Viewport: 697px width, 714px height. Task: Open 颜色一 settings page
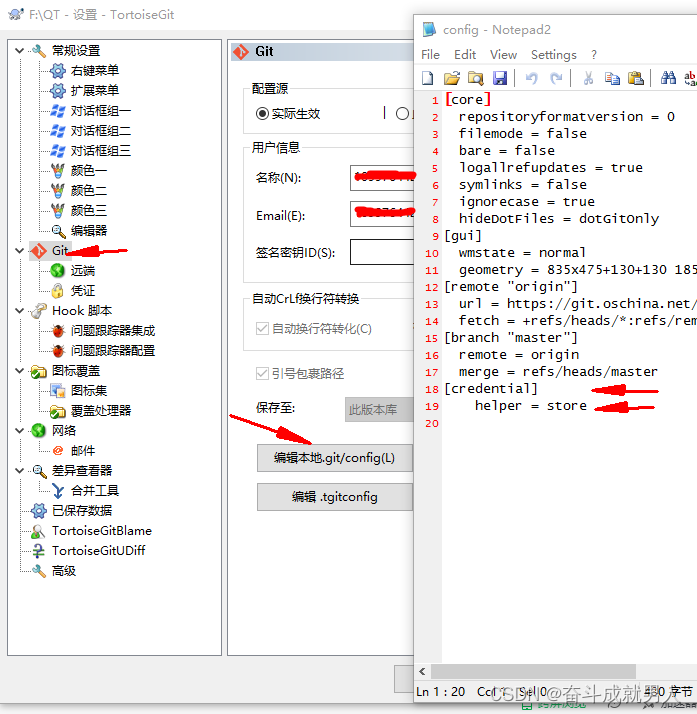(x=89, y=171)
